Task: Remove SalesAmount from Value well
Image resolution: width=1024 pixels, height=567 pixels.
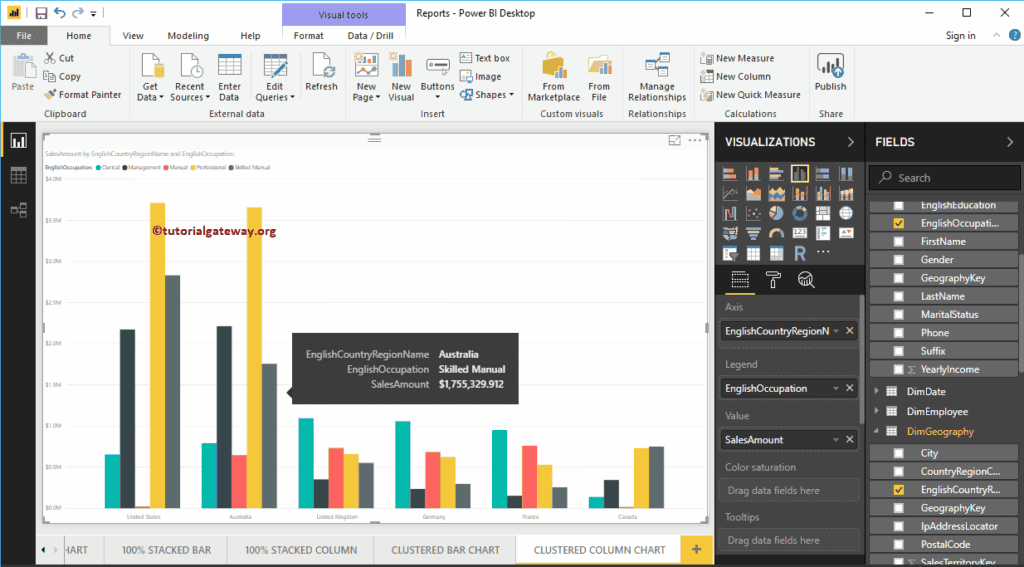Action: [850, 440]
